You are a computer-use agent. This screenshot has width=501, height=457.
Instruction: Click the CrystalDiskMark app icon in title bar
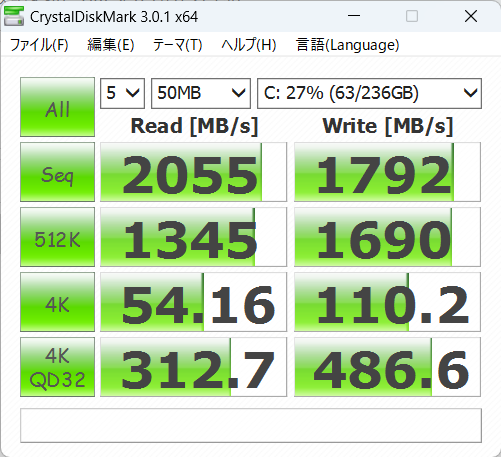click(x=14, y=16)
